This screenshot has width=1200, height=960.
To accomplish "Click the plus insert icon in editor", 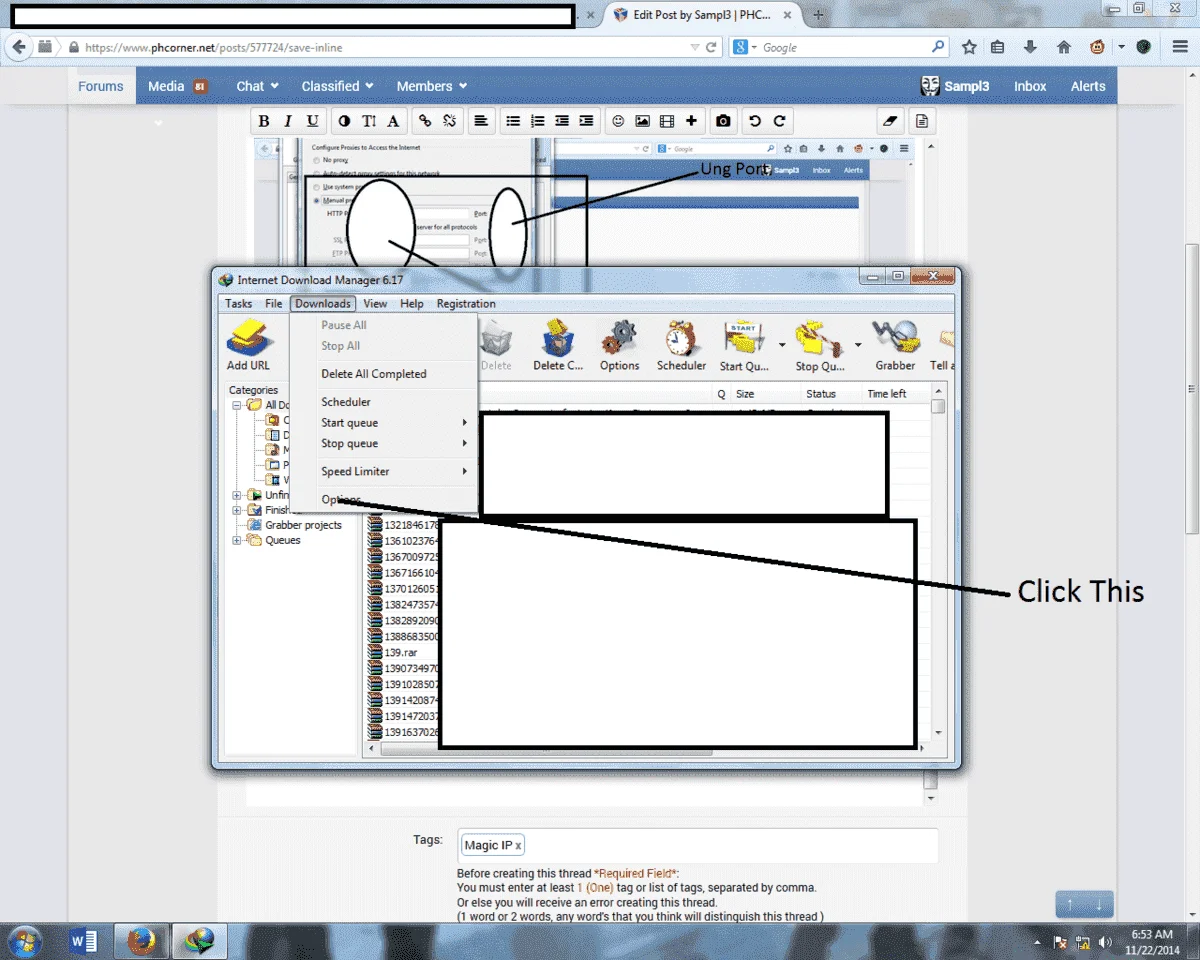I will [x=691, y=121].
